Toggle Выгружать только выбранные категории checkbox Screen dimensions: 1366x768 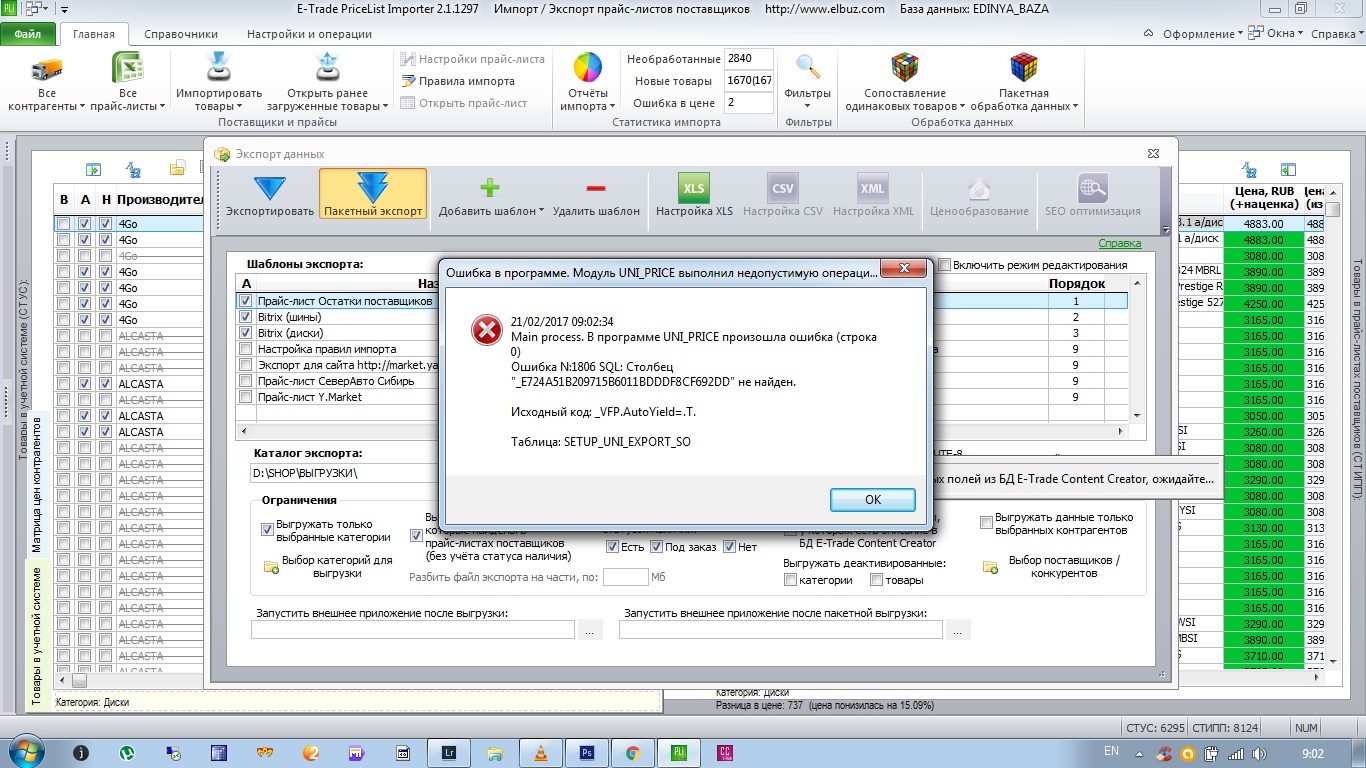coord(267,530)
